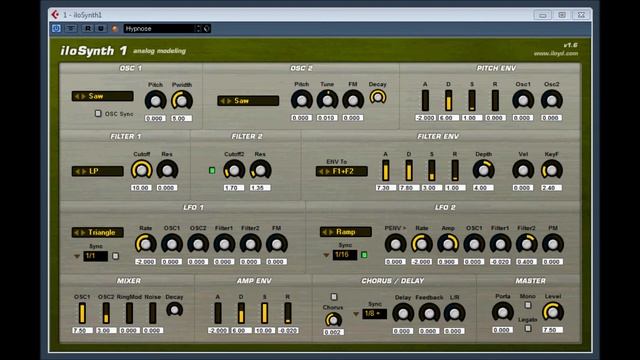Open the LFO 1 Sync triangle menu
640x360 pixels.
(77, 256)
